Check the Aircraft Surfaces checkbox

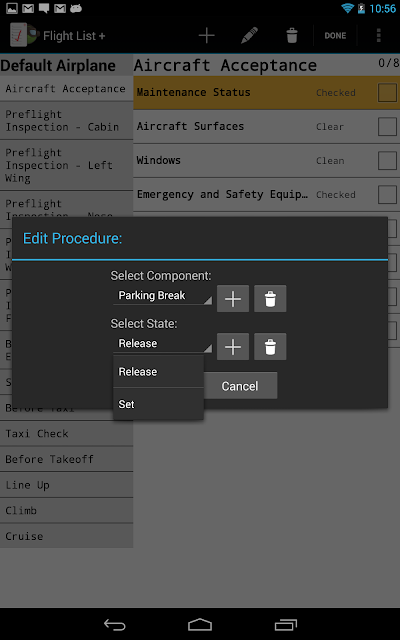(x=387, y=127)
